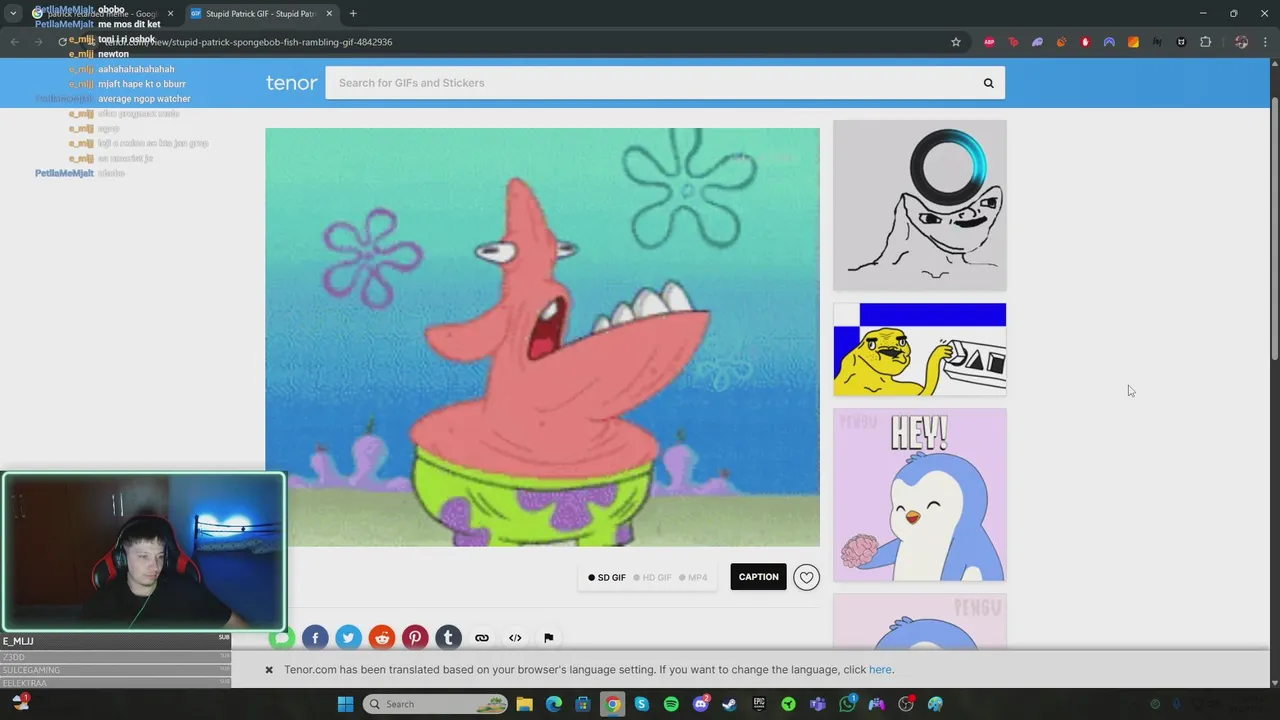Open the Windows Start menu
This screenshot has height=720, width=1280.
(x=345, y=704)
